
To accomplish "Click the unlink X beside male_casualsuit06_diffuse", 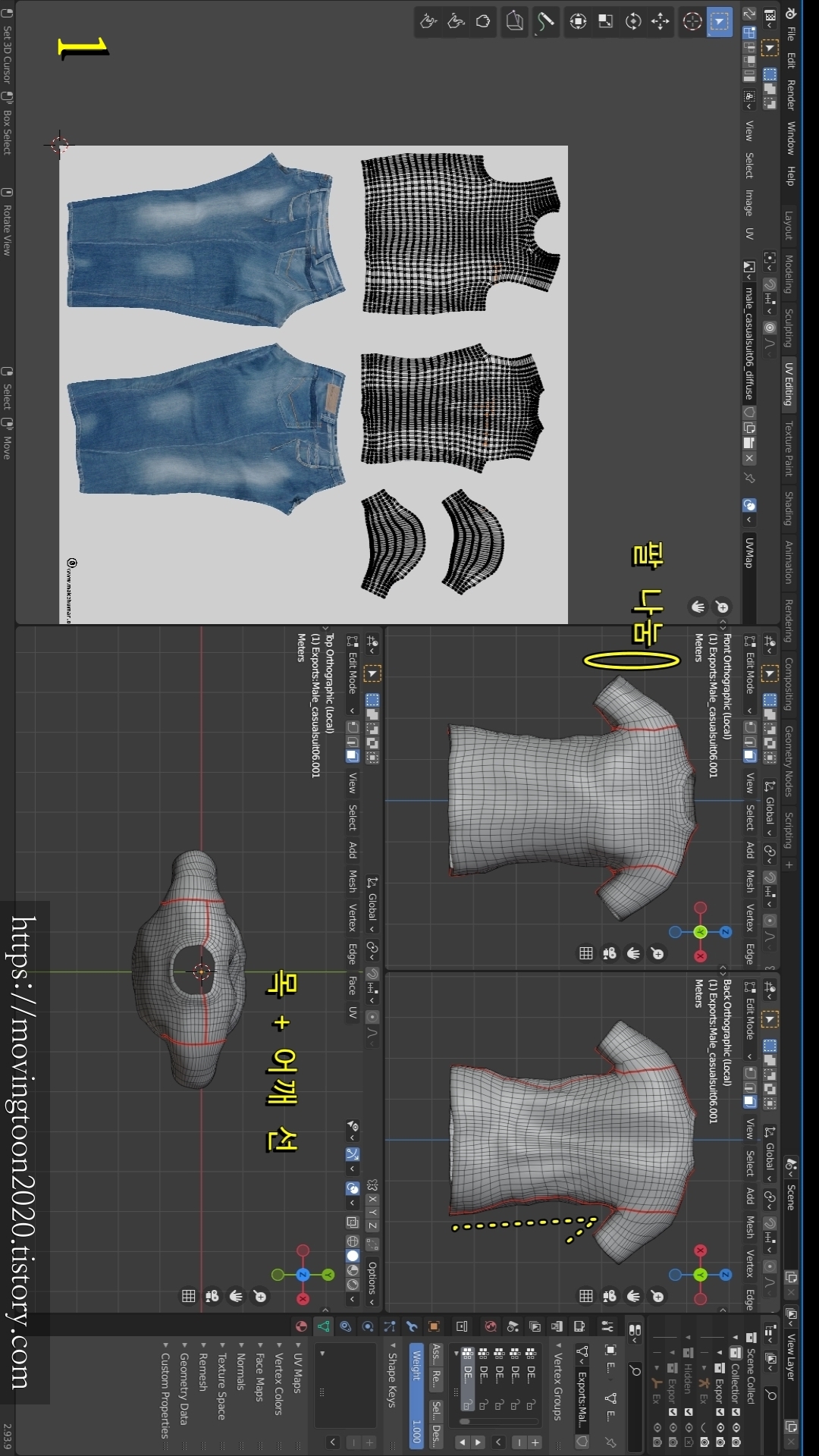I will tap(749, 458).
